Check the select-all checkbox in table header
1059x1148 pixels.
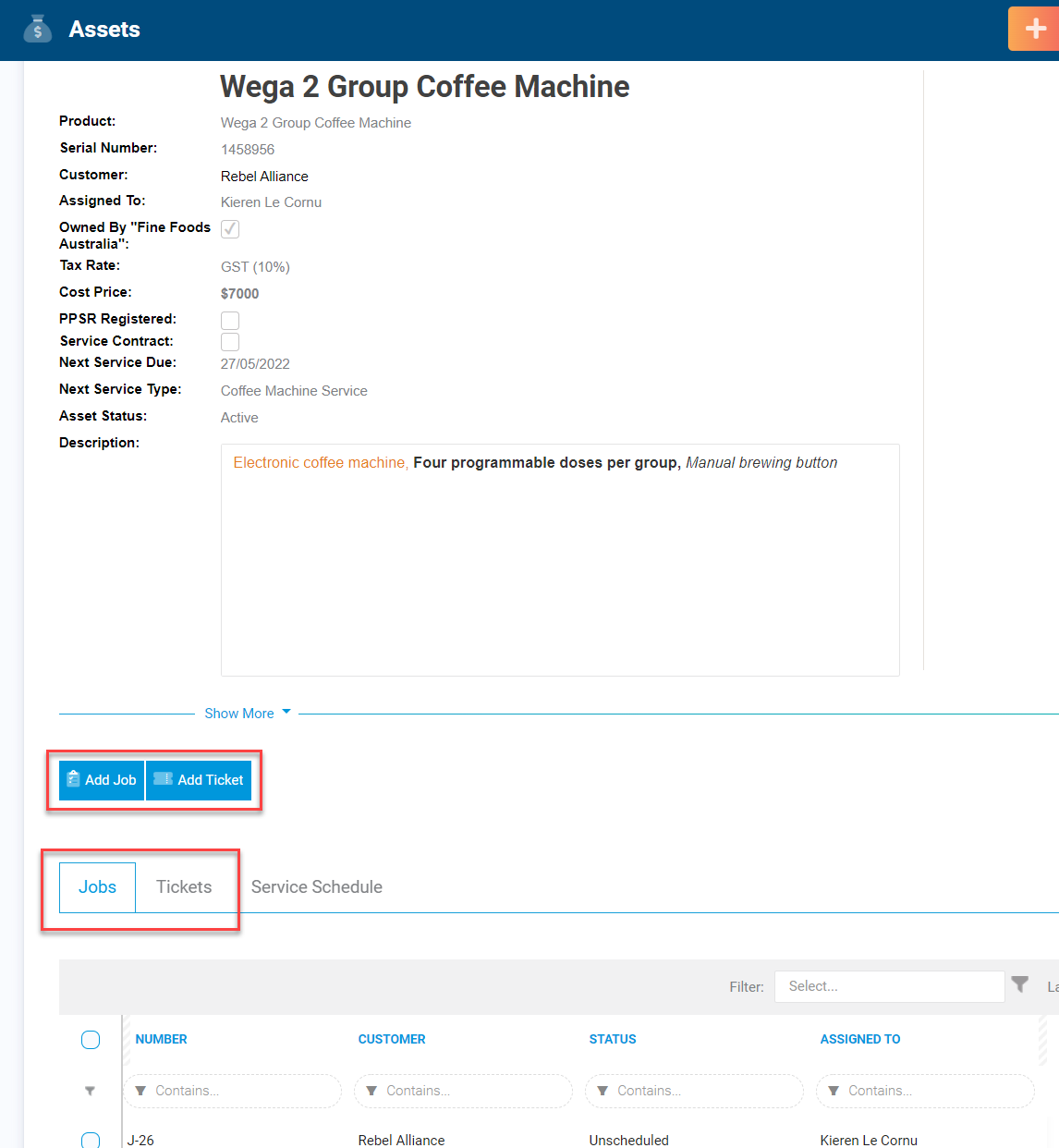tap(91, 1040)
